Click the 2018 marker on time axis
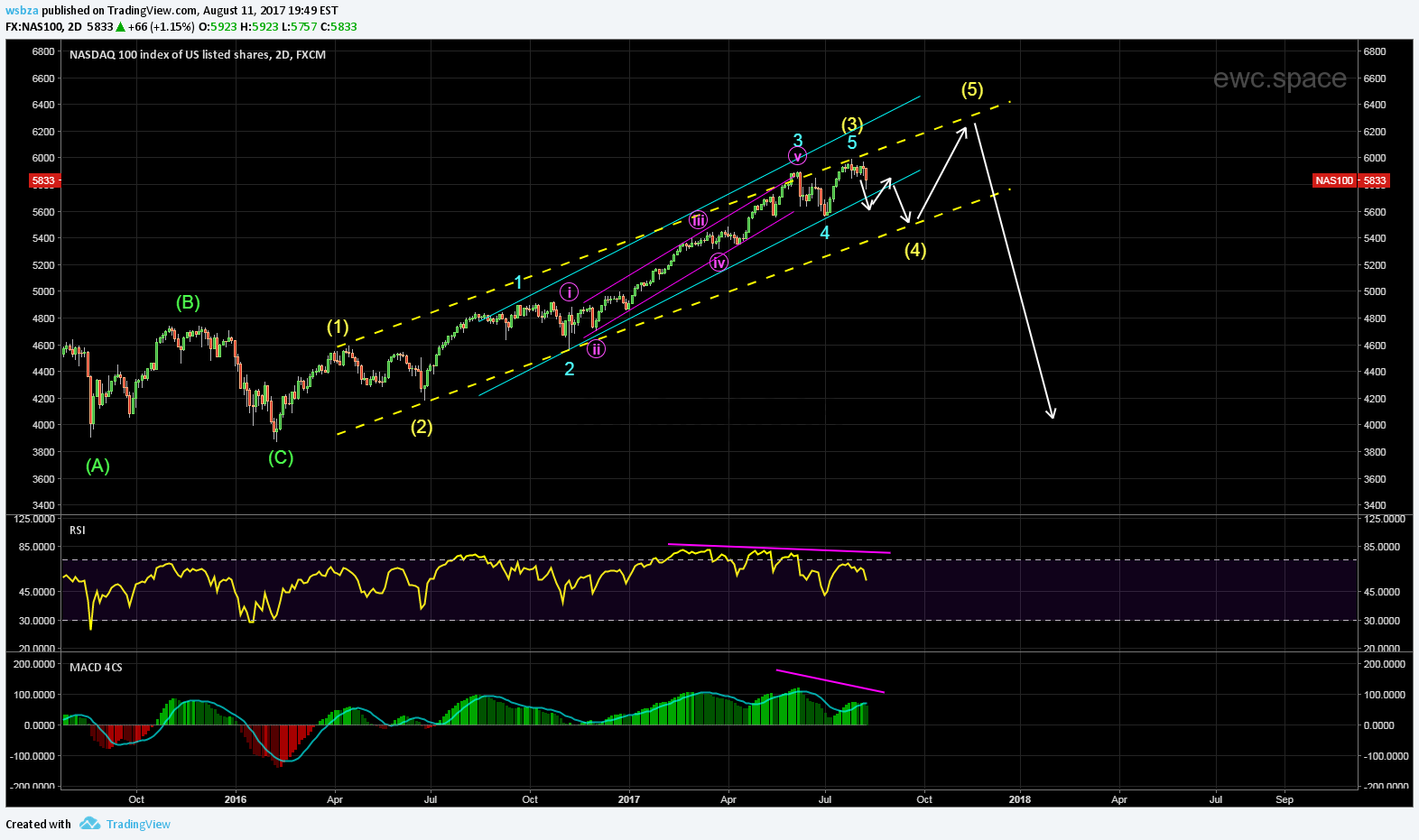The height and width of the screenshot is (840, 1419). (x=1019, y=799)
